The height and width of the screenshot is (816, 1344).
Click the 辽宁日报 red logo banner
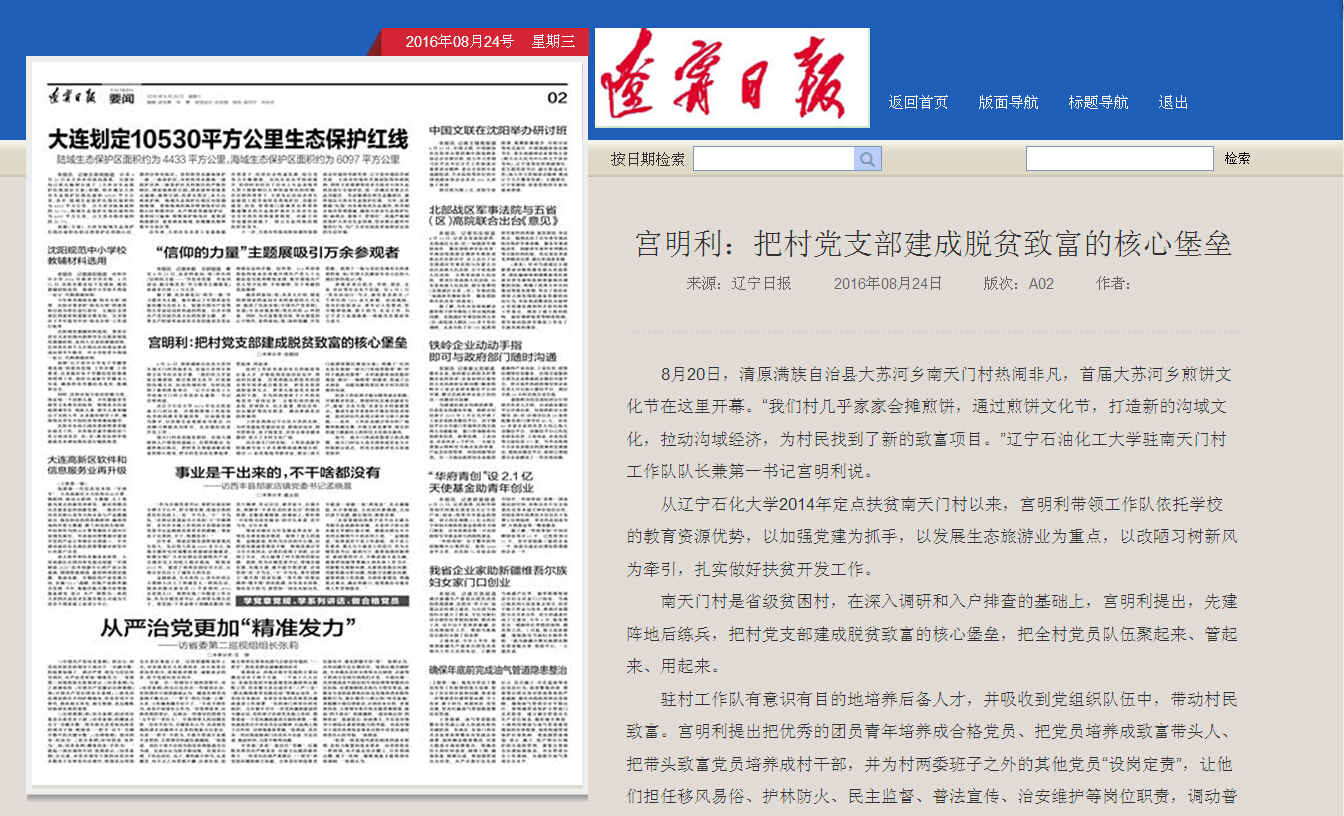(732, 78)
